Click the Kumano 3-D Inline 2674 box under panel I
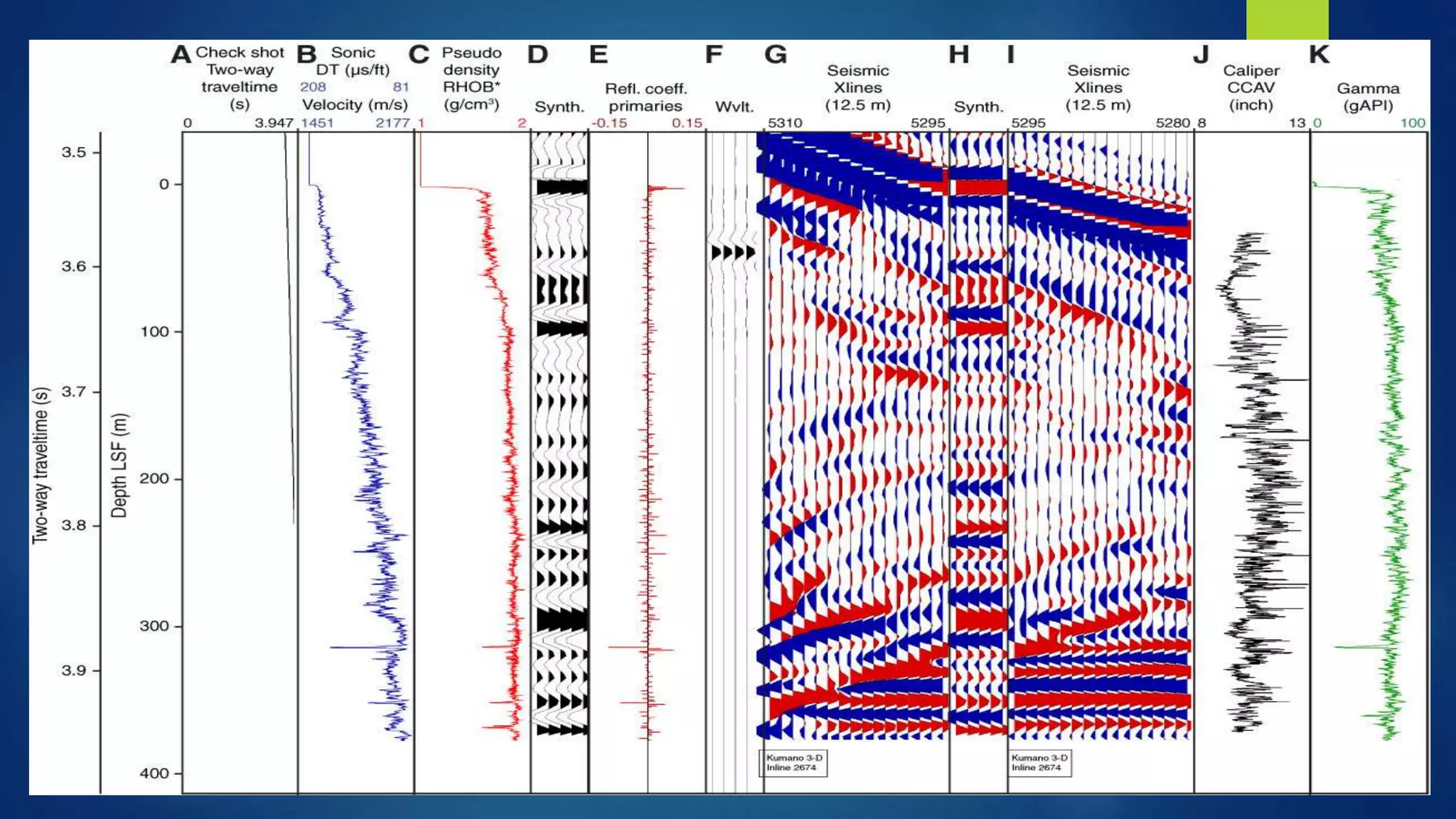The image size is (1456, 819). (x=1039, y=763)
